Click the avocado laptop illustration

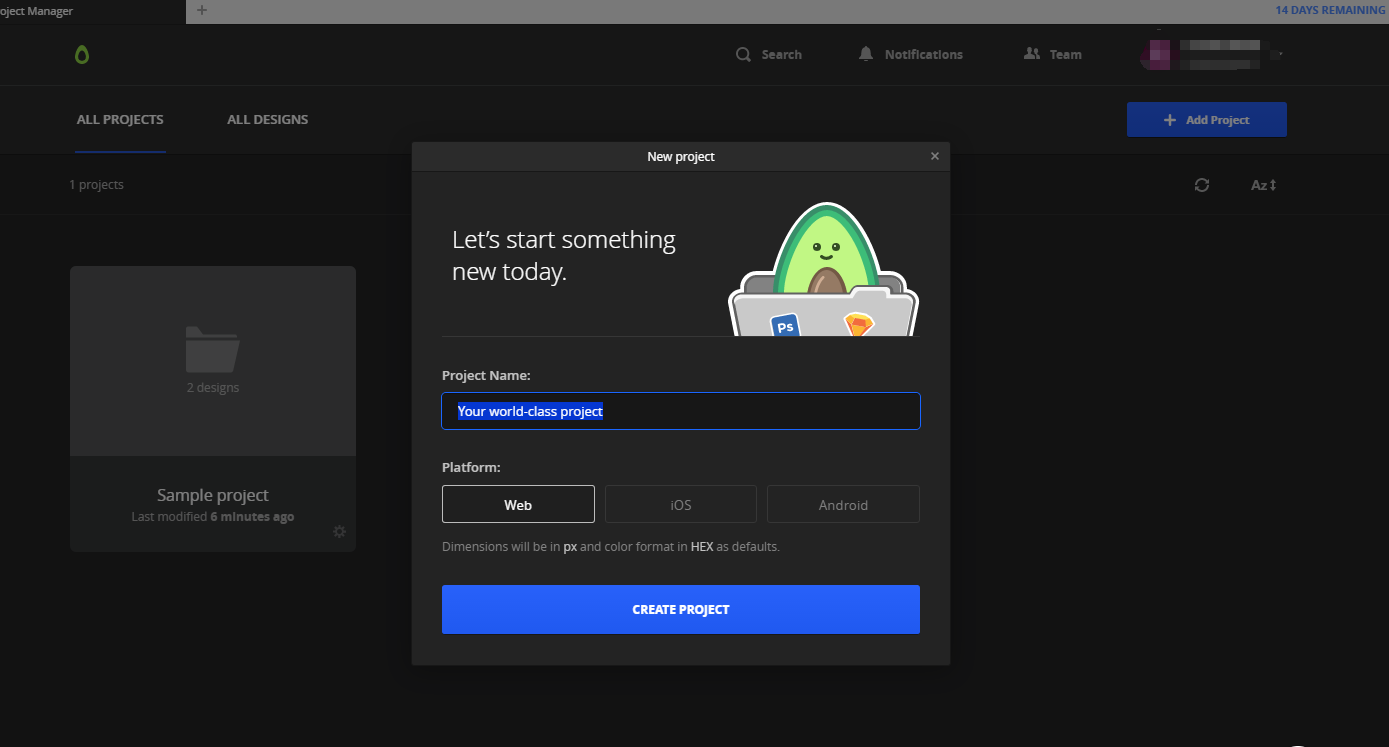click(823, 270)
